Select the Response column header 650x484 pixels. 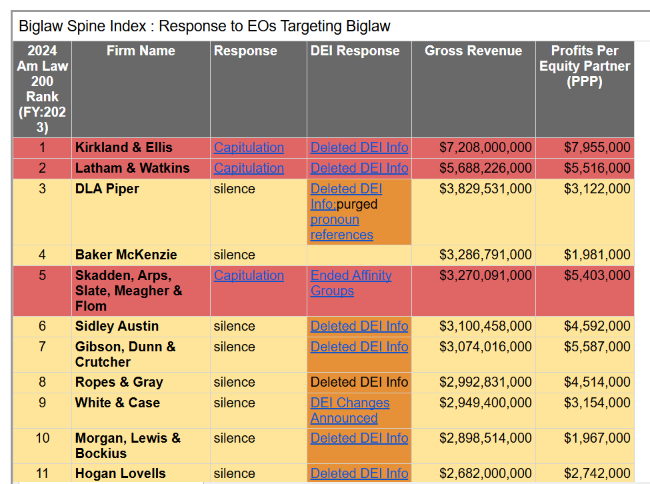coord(259,89)
